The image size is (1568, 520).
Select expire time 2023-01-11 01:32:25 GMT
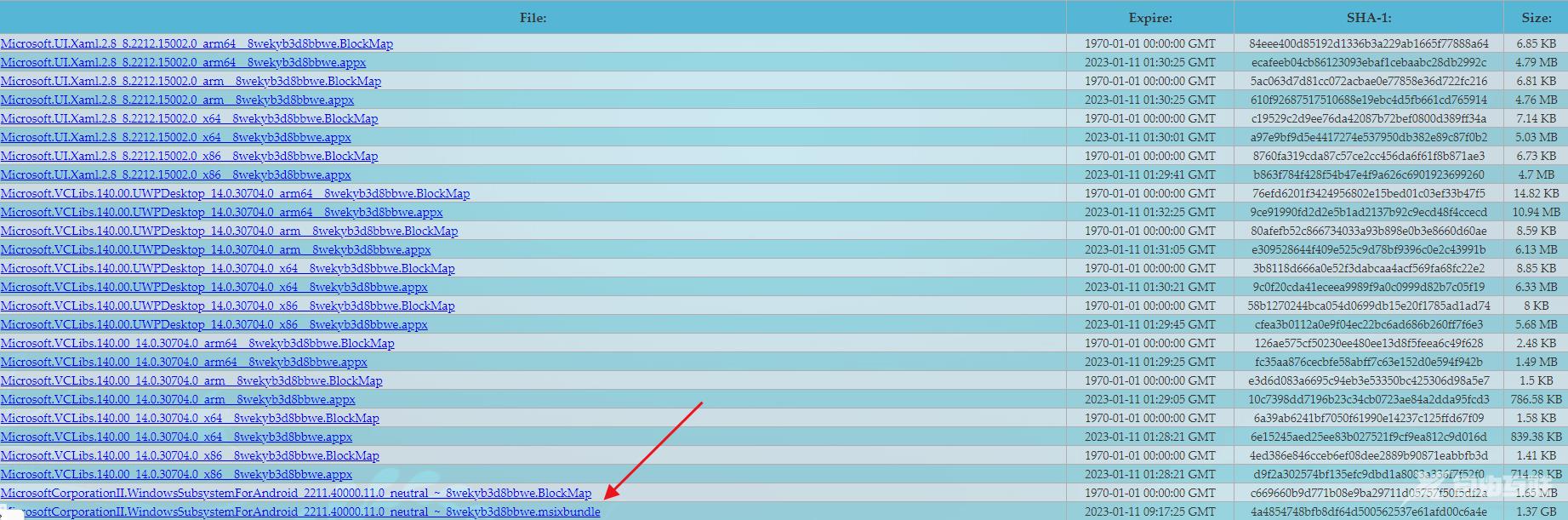point(1150,212)
